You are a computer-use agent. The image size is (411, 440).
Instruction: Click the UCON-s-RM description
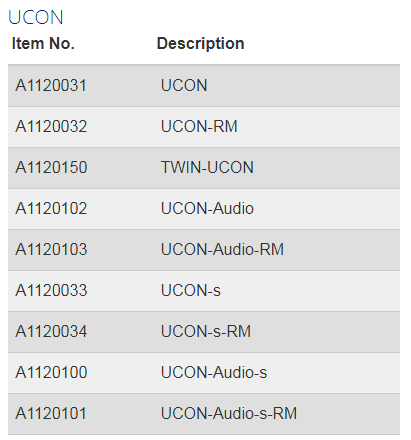click(x=206, y=331)
